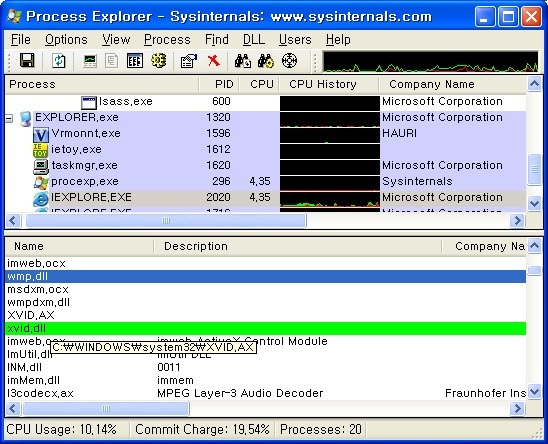This screenshot has height=444, width=548.
Task: Click the upper pane scroll down arrow
Action: [534, 203]
